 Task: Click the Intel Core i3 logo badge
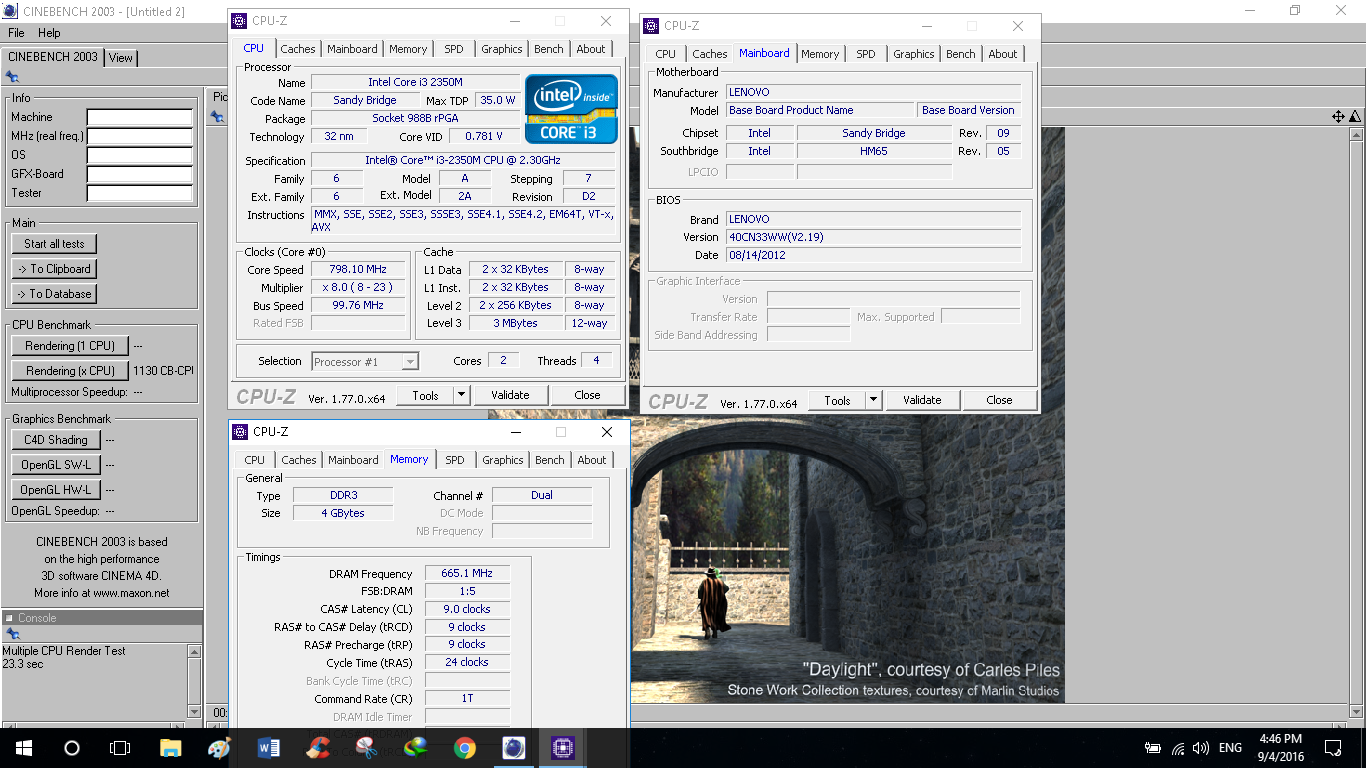(x=571, y=108)
